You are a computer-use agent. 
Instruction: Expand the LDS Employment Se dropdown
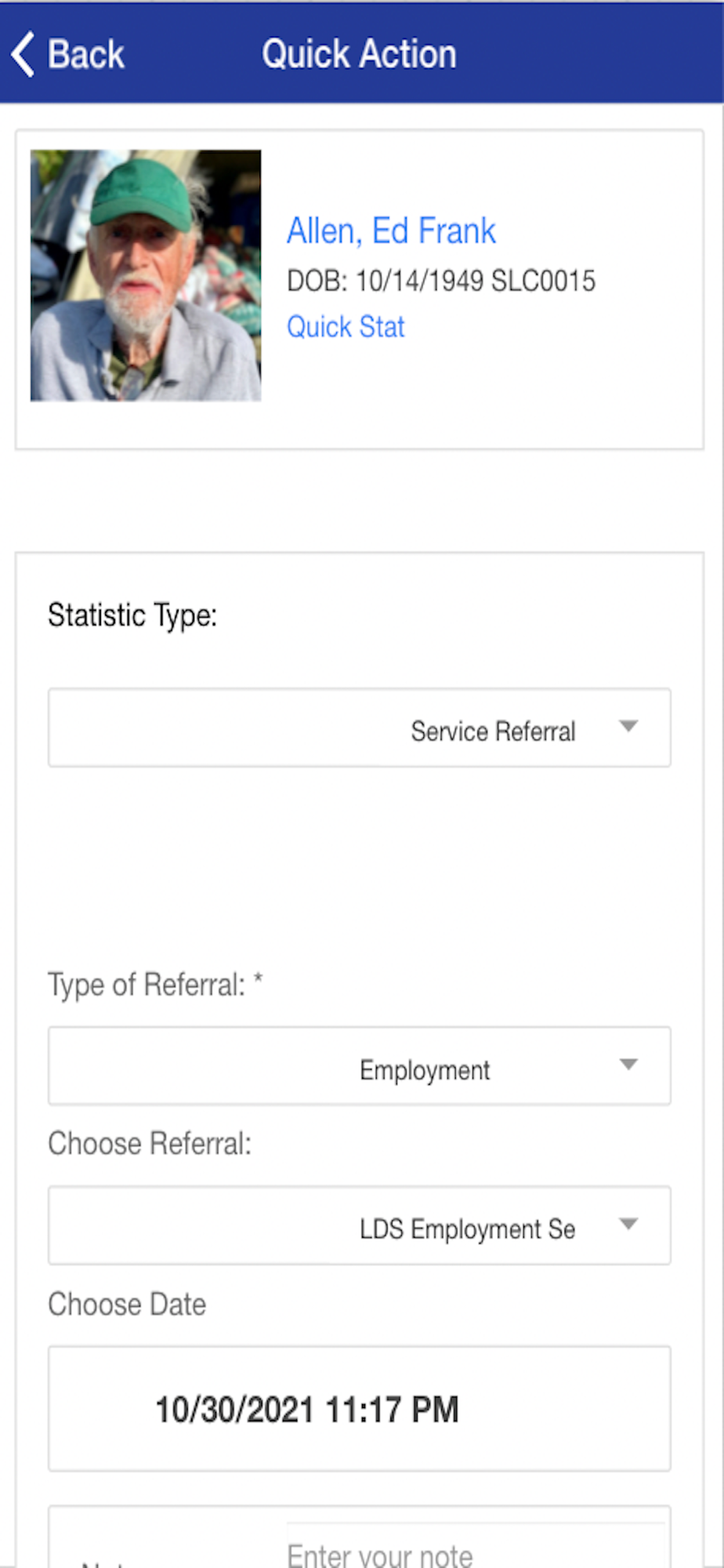click(359, 1225)
